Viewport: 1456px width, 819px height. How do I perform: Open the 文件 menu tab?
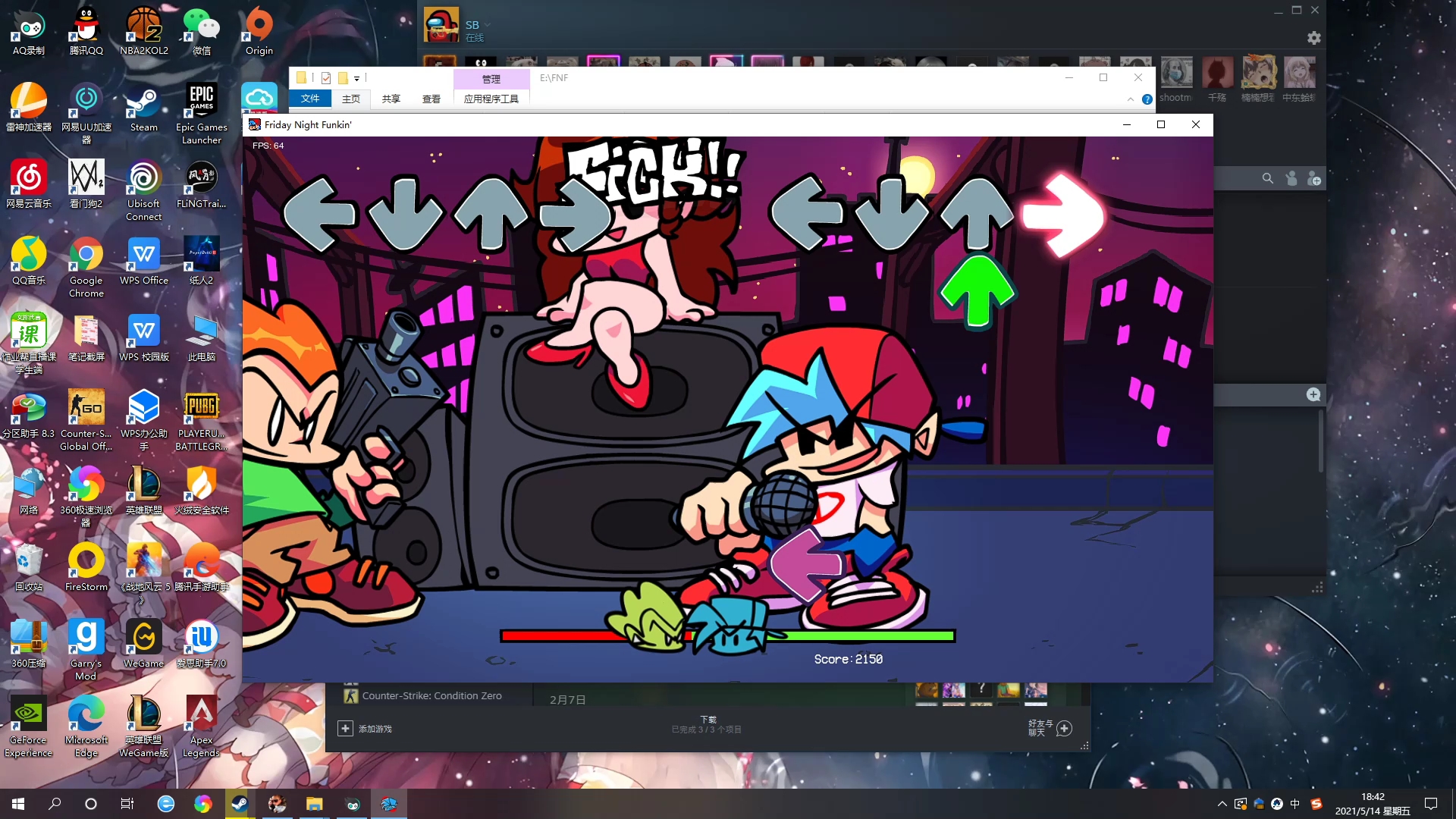(x=309, y=99)
